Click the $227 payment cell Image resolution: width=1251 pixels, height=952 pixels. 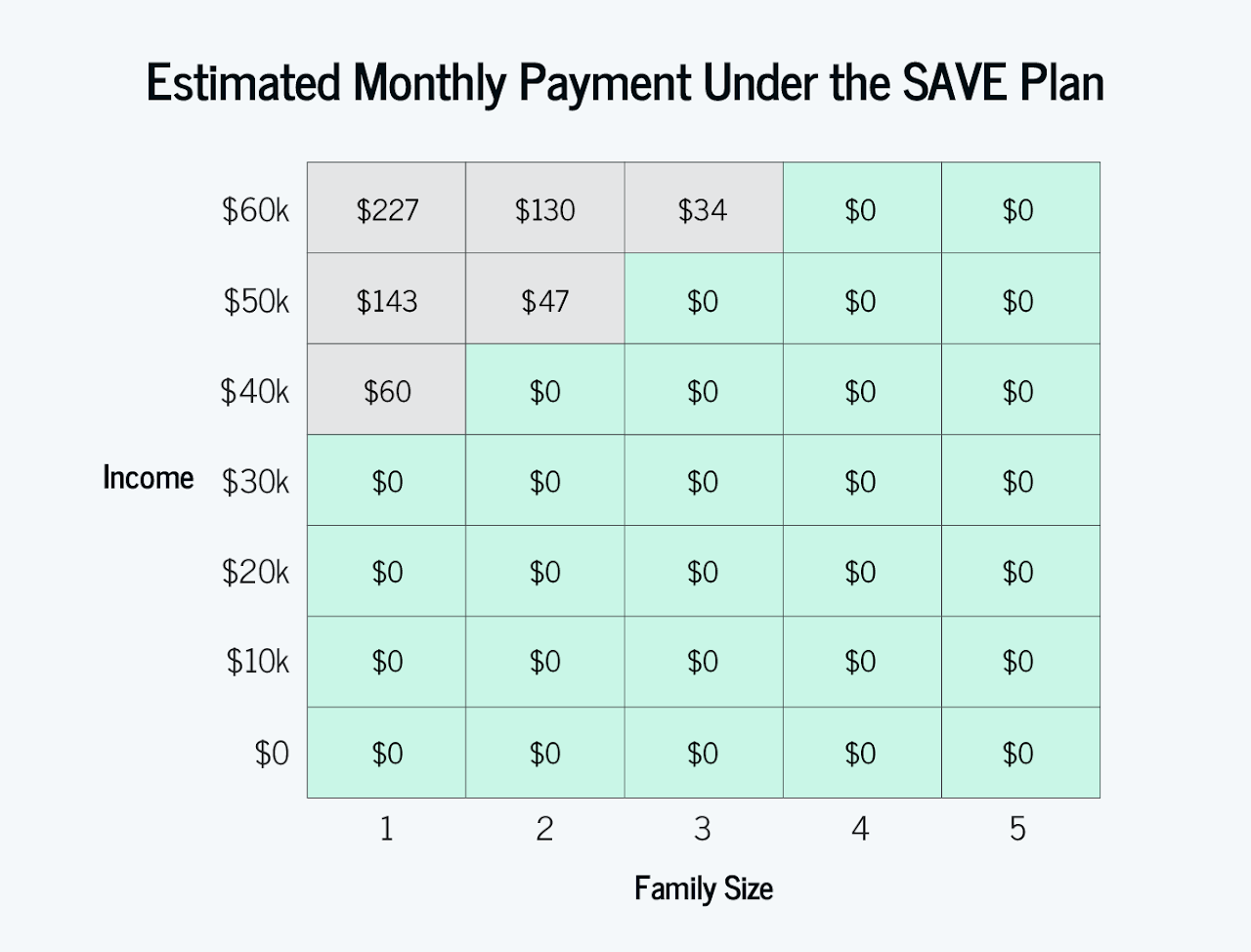(x=387, y=209)
